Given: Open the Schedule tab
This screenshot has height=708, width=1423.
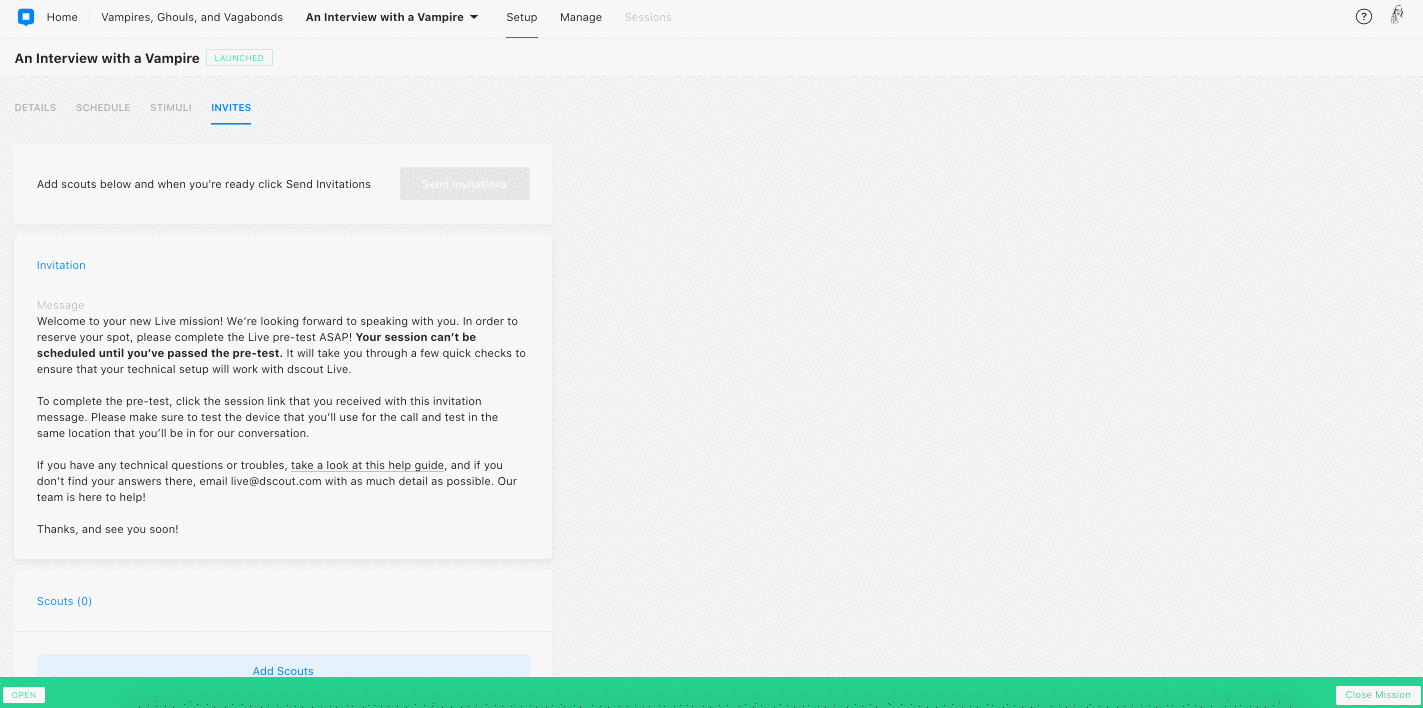Looking at the screenshot, I should point(103,108).
